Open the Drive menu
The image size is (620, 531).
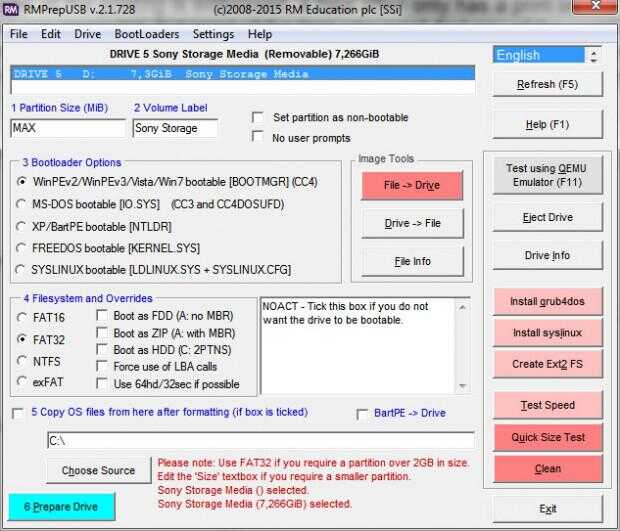[x=87, y=34]
